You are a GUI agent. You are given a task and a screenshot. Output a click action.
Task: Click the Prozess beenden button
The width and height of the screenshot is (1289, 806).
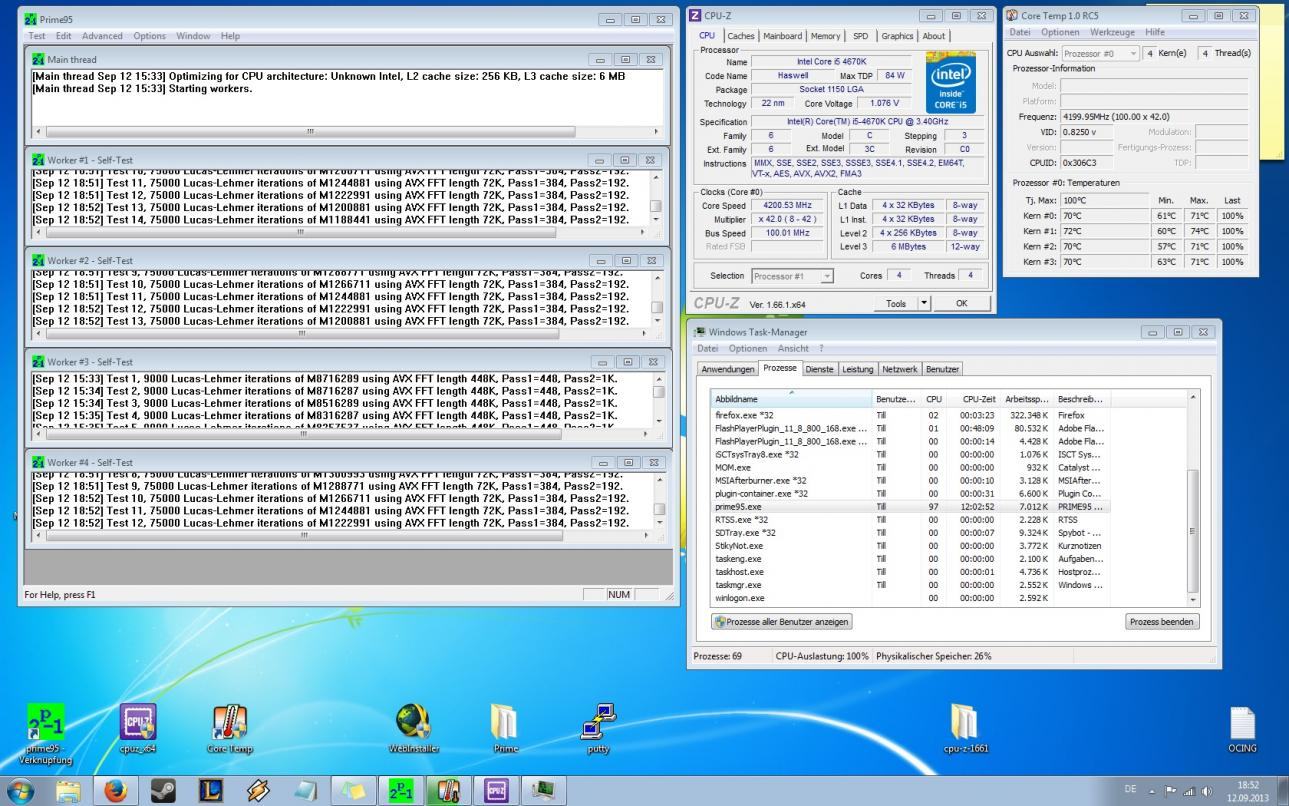pos(1161,621)
